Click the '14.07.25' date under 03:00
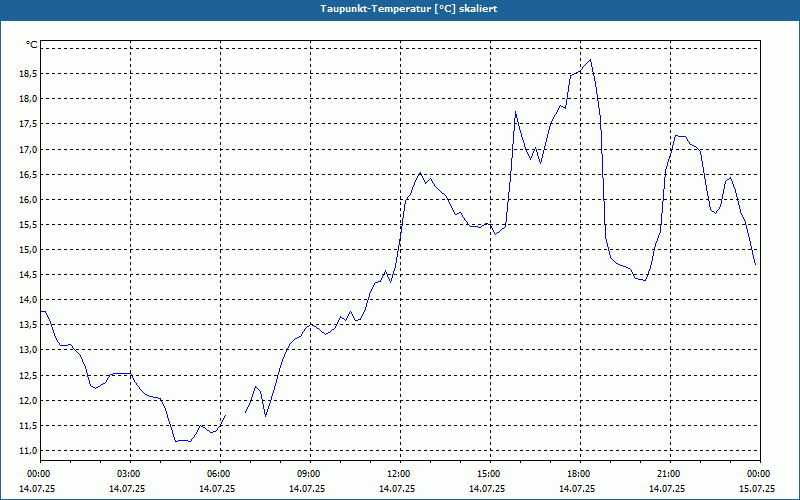 (127, 488)
